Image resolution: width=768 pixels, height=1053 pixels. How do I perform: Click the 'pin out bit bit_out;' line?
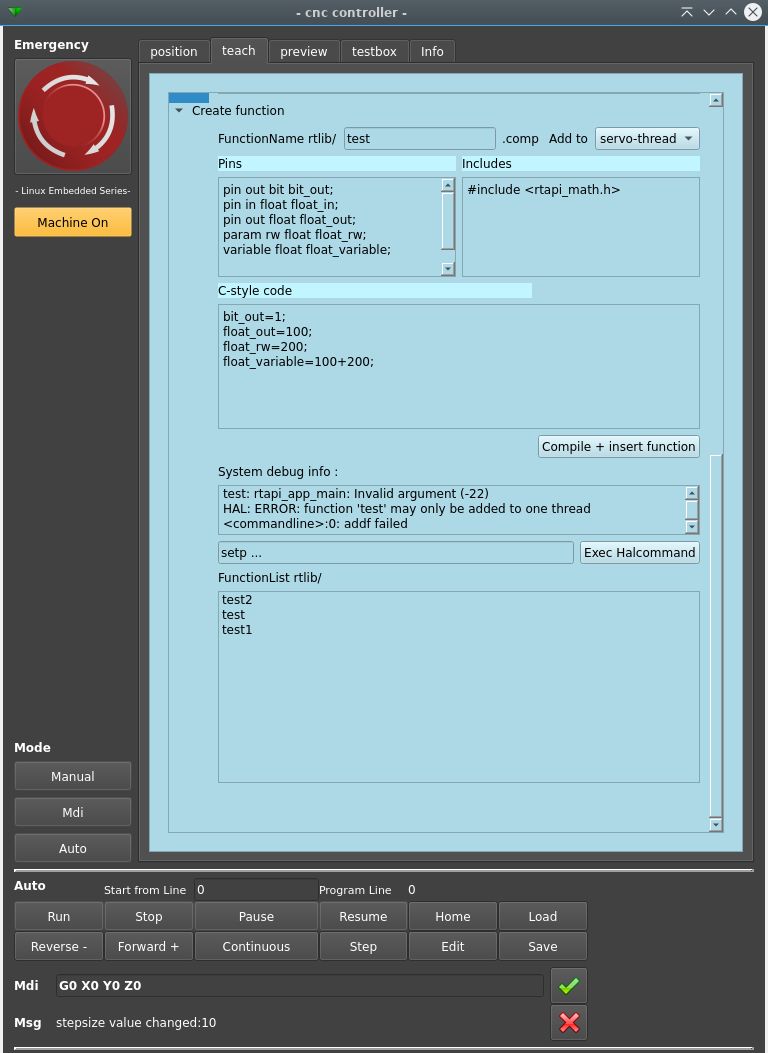pyautogui.click(x=278, y=189)
